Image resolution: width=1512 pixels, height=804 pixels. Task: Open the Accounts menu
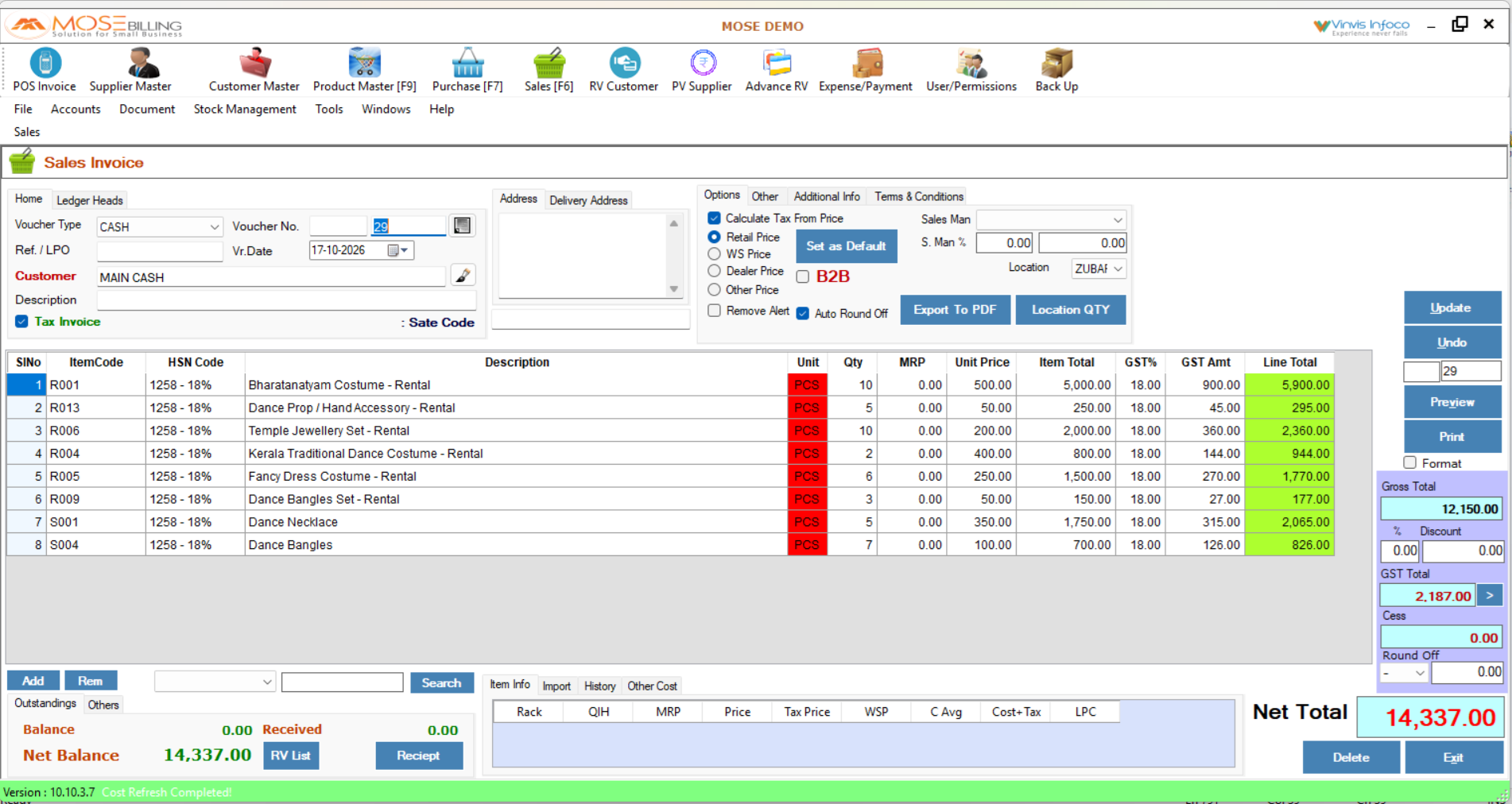[x=76, y=109]
